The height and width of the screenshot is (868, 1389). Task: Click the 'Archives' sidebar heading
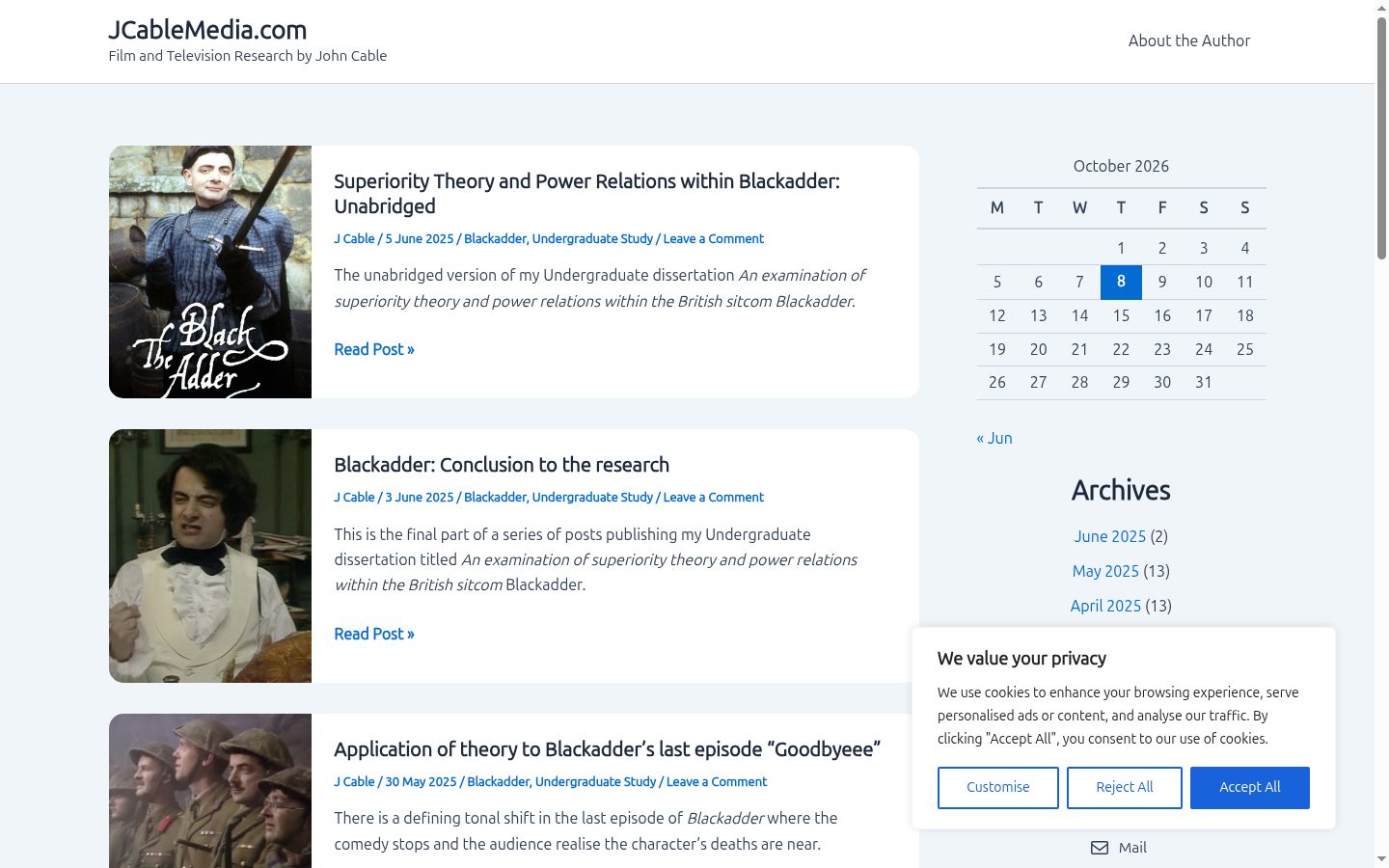(1121, 490)
